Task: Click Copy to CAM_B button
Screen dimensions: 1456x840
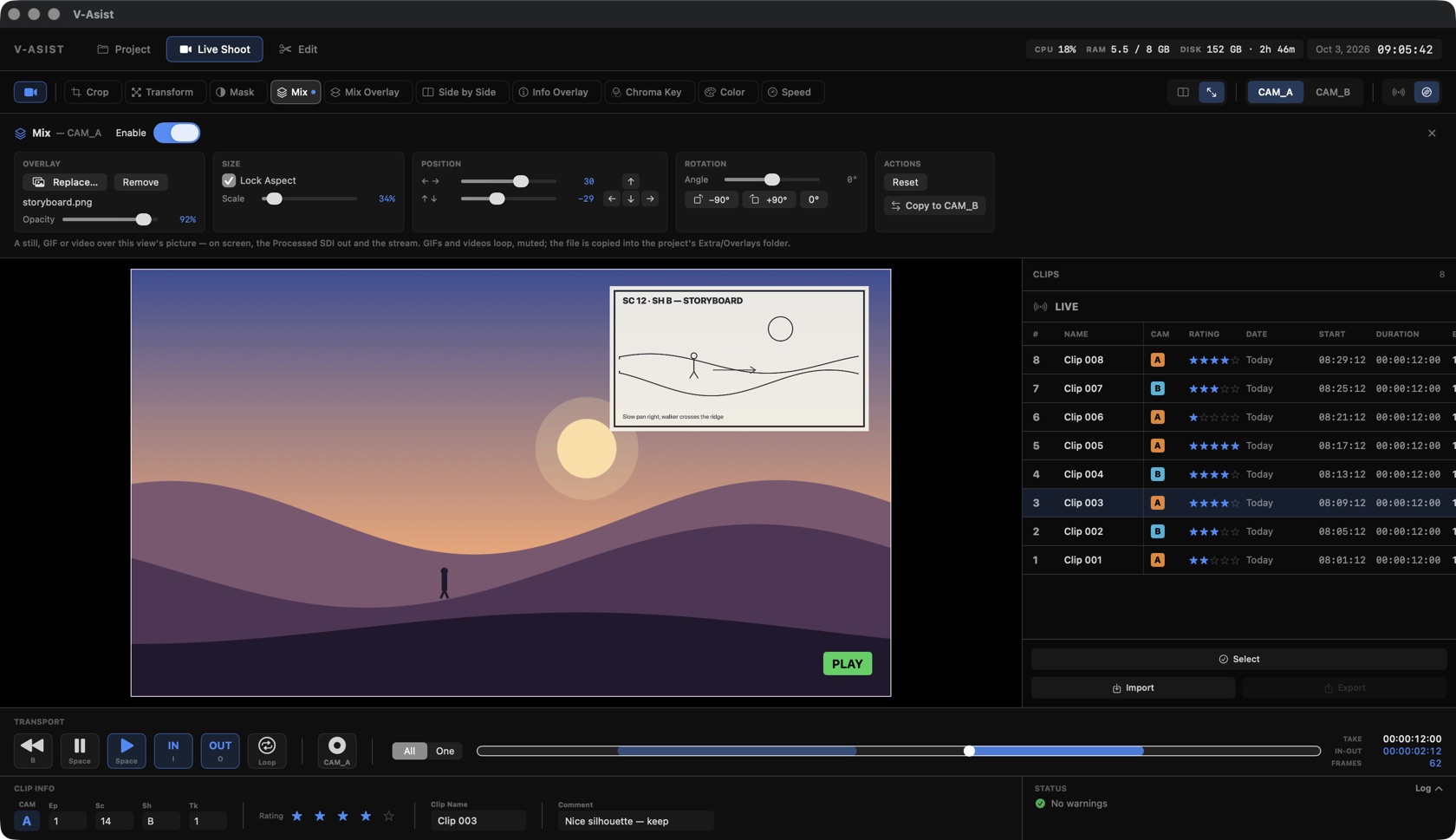Action: (x=934, y=205)
